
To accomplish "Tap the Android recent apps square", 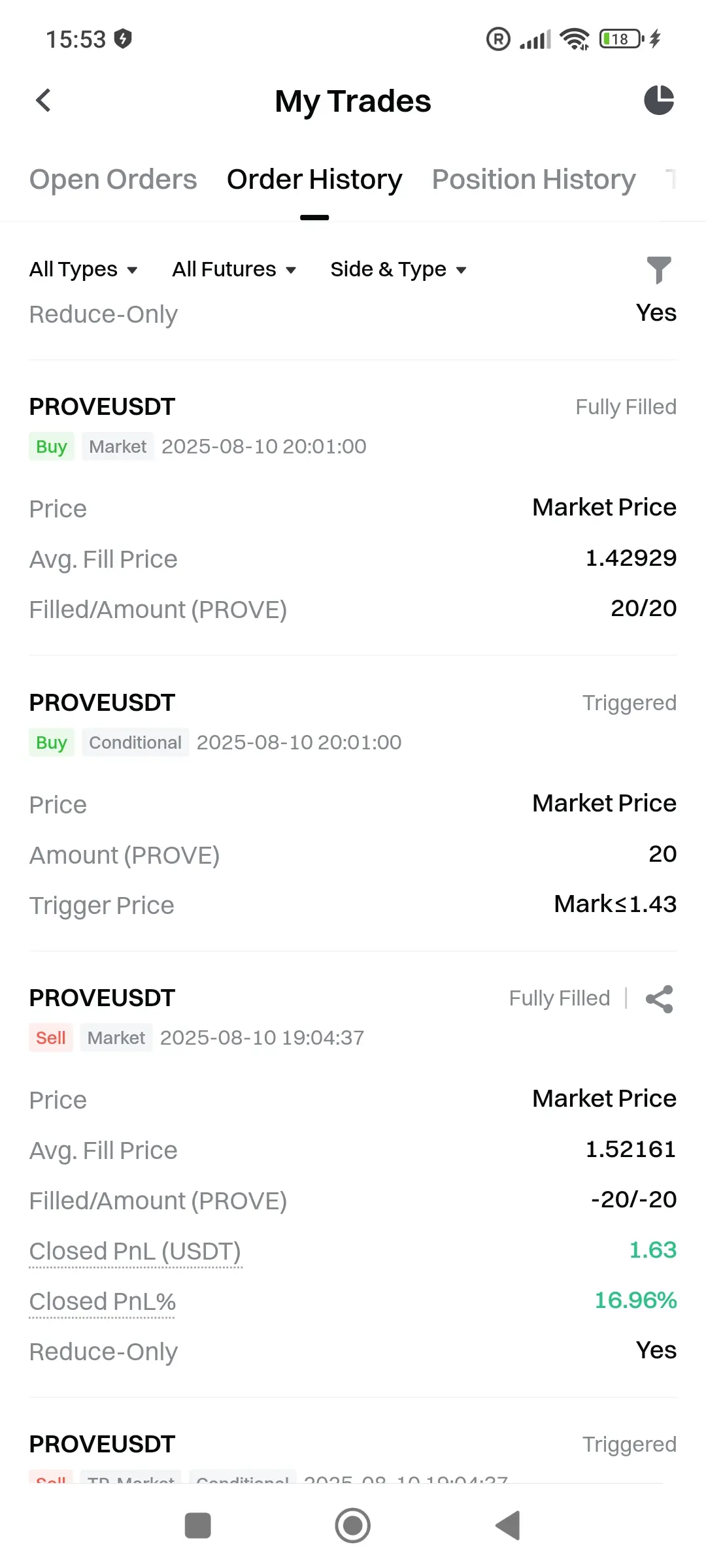I will pos(198,1526).
